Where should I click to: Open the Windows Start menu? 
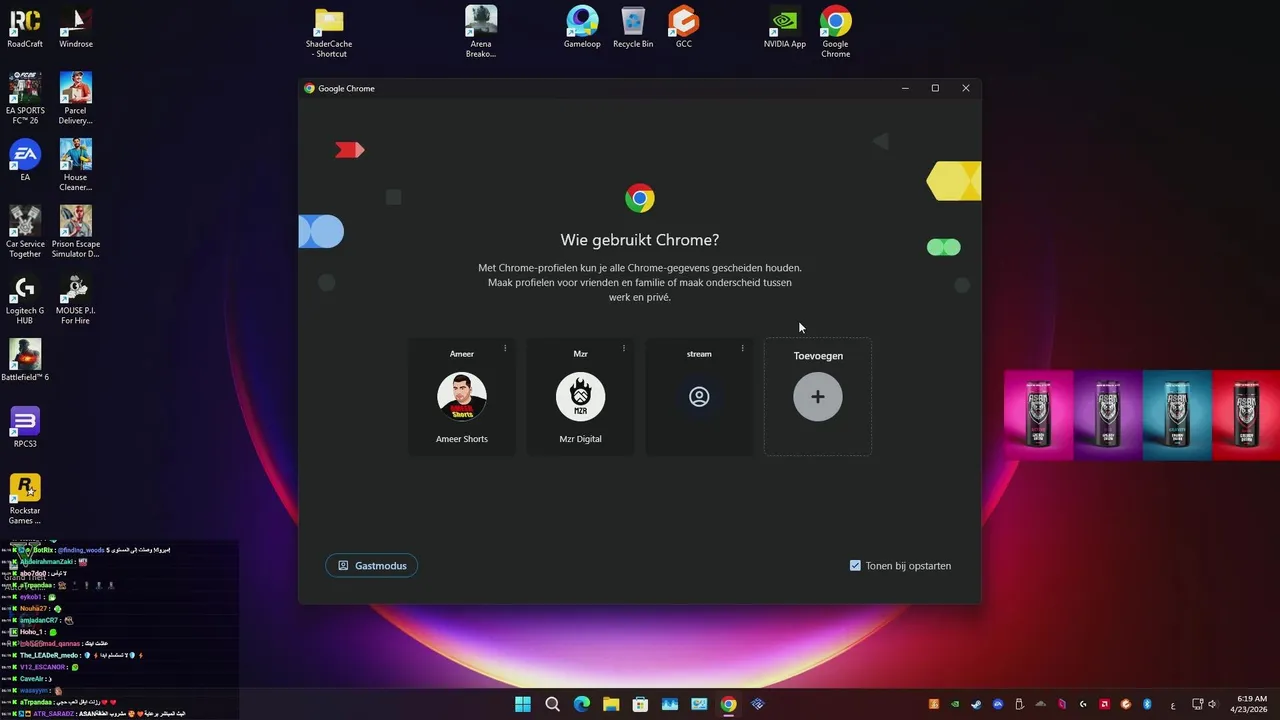point(523,704)
